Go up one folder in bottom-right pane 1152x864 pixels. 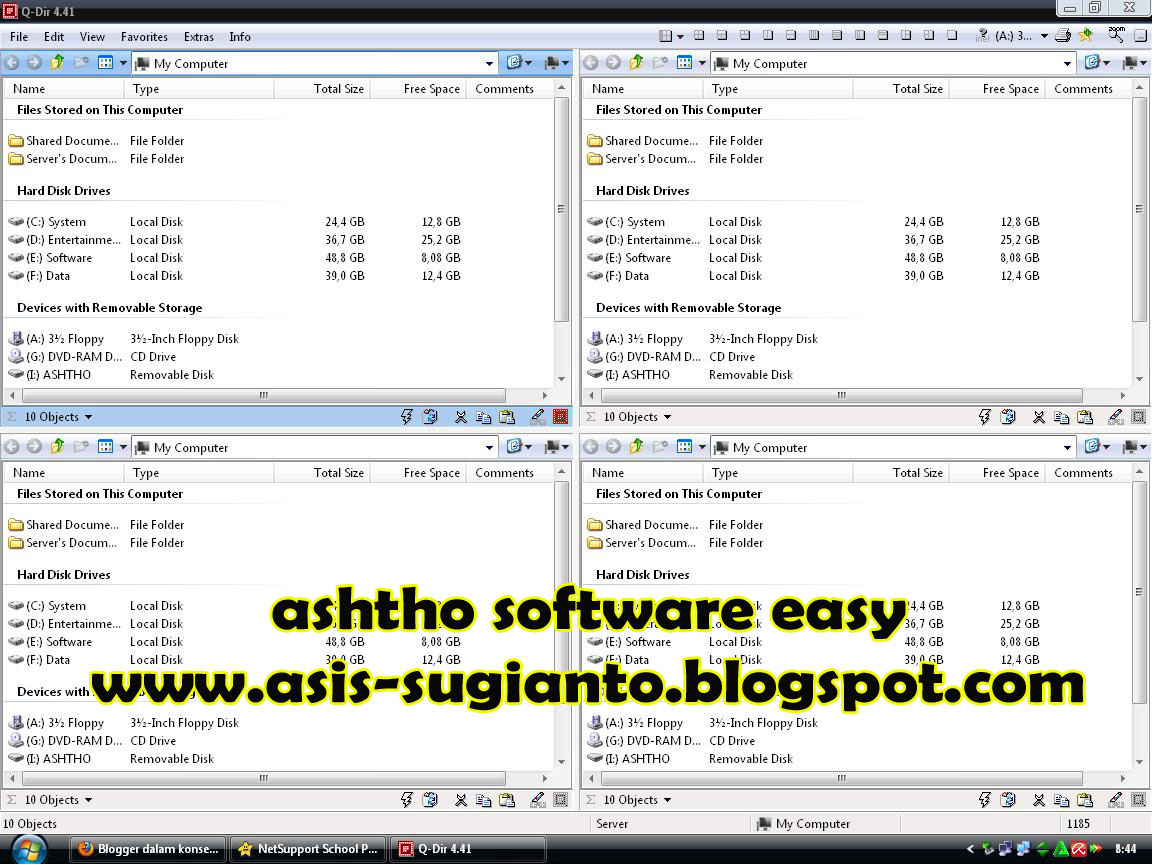pyautogui.click(x=636, y=447)
